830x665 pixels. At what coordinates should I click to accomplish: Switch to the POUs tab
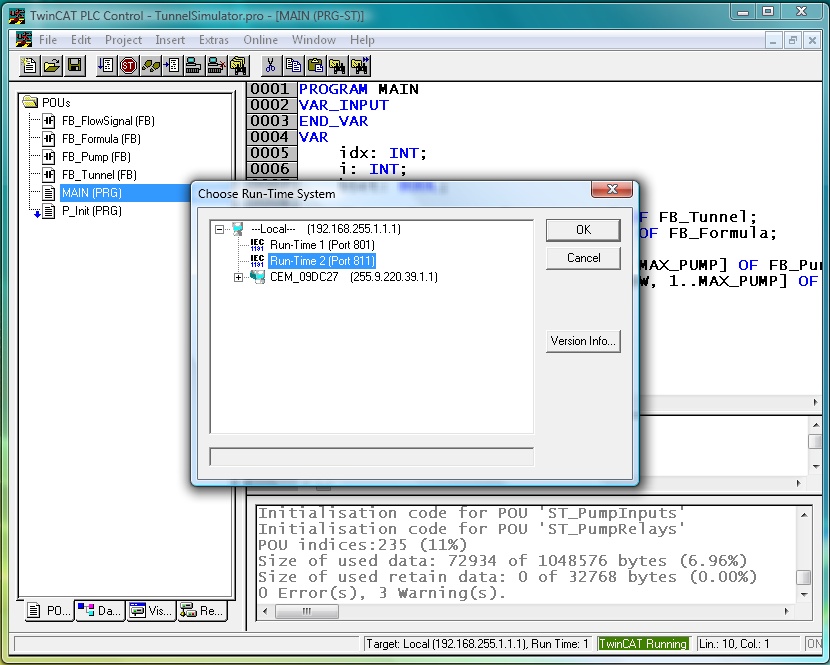point(49,611)
